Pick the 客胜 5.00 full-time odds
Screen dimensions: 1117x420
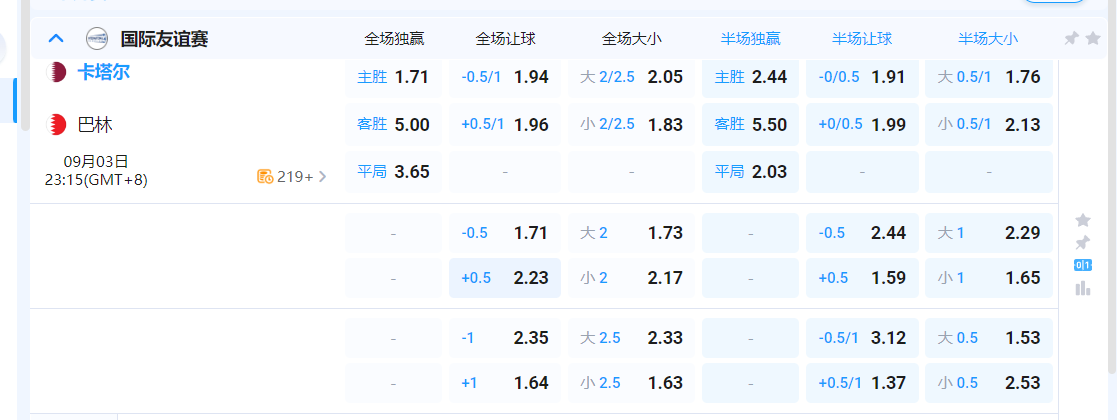(393, 125)
